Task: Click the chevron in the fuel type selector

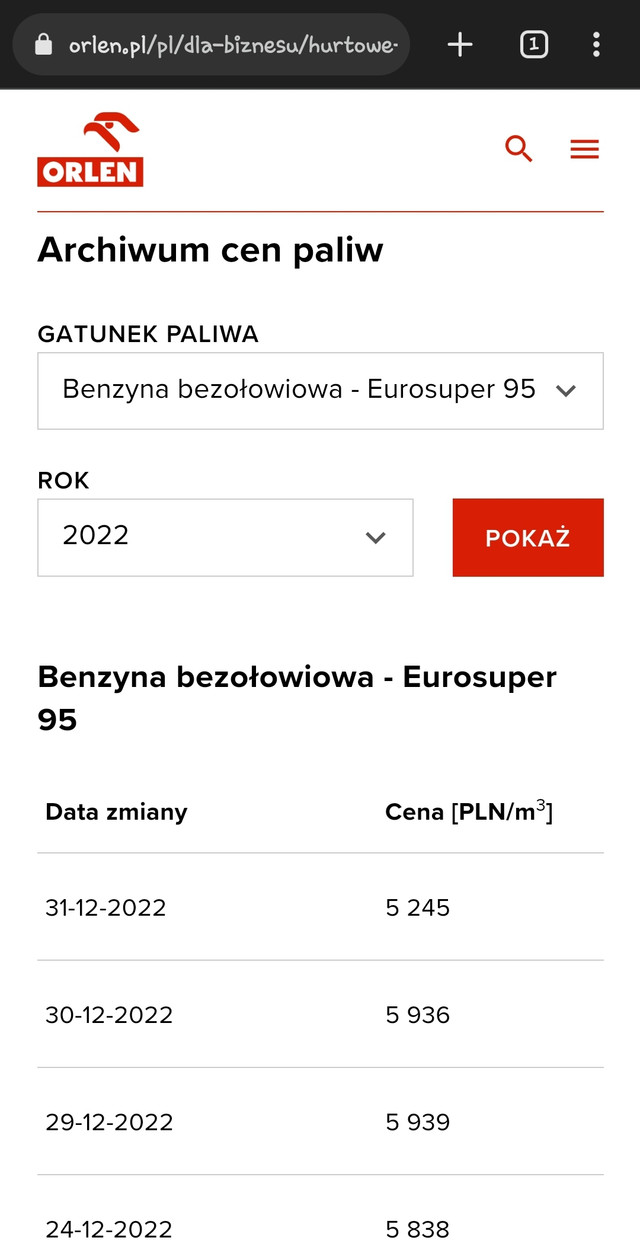Action: click(566, 391)
